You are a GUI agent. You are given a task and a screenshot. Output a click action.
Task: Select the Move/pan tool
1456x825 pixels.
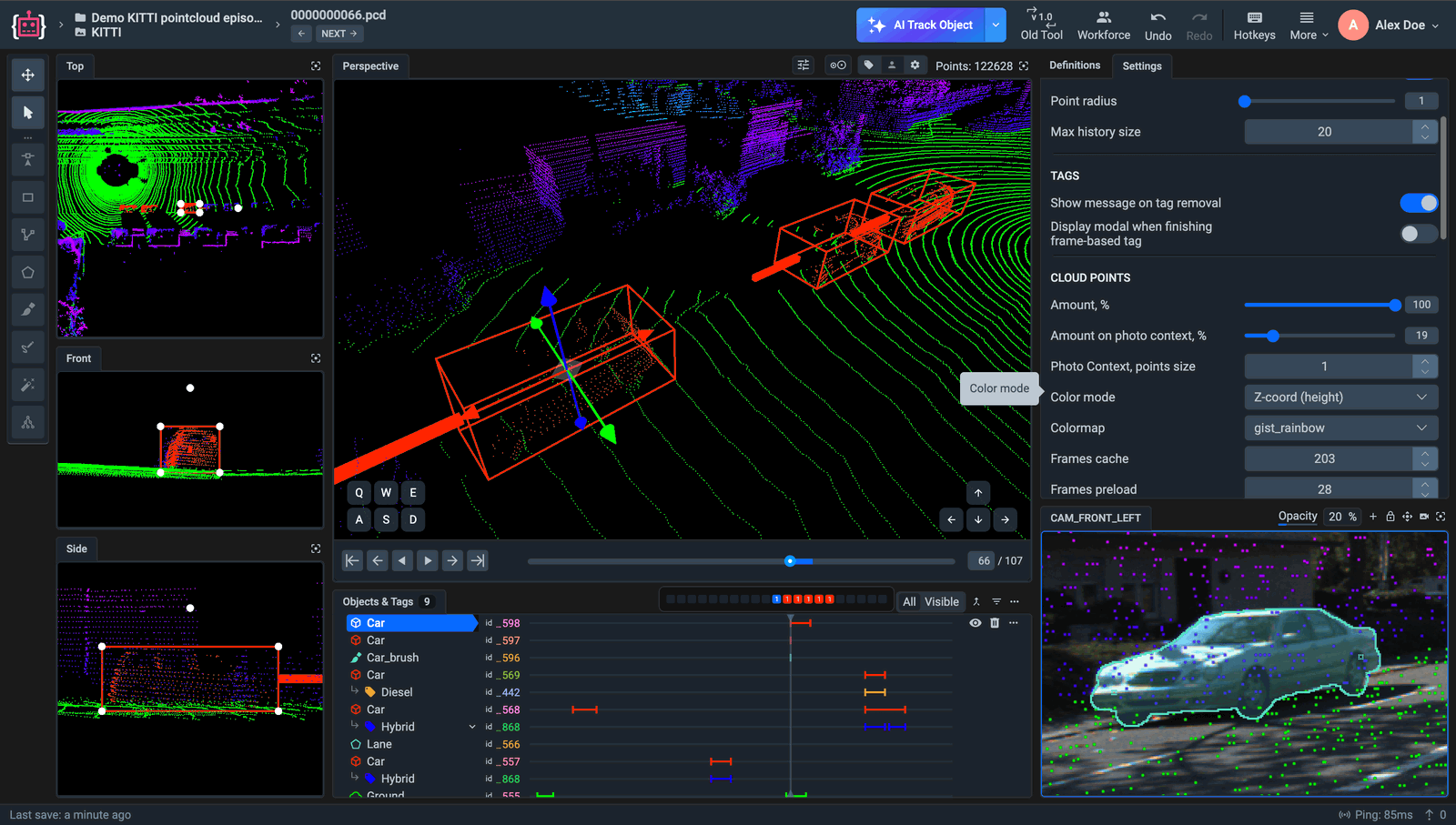(28, 75)
